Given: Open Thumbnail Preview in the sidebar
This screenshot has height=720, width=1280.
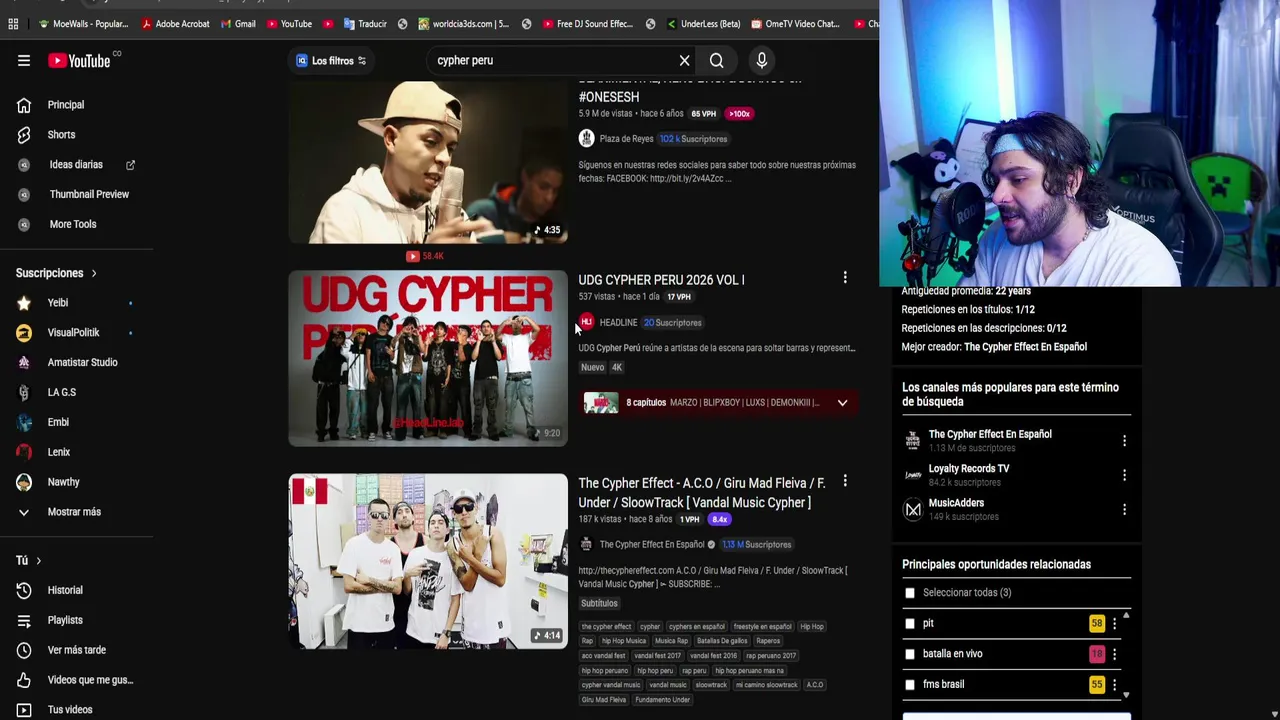Looking at the screenshot, I should coord(89,195).
